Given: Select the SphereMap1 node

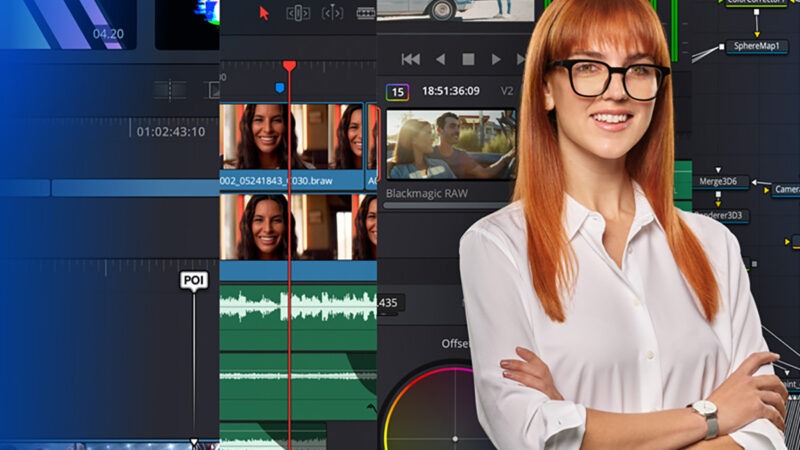Looking at the screenshot, I should point(757,46).
